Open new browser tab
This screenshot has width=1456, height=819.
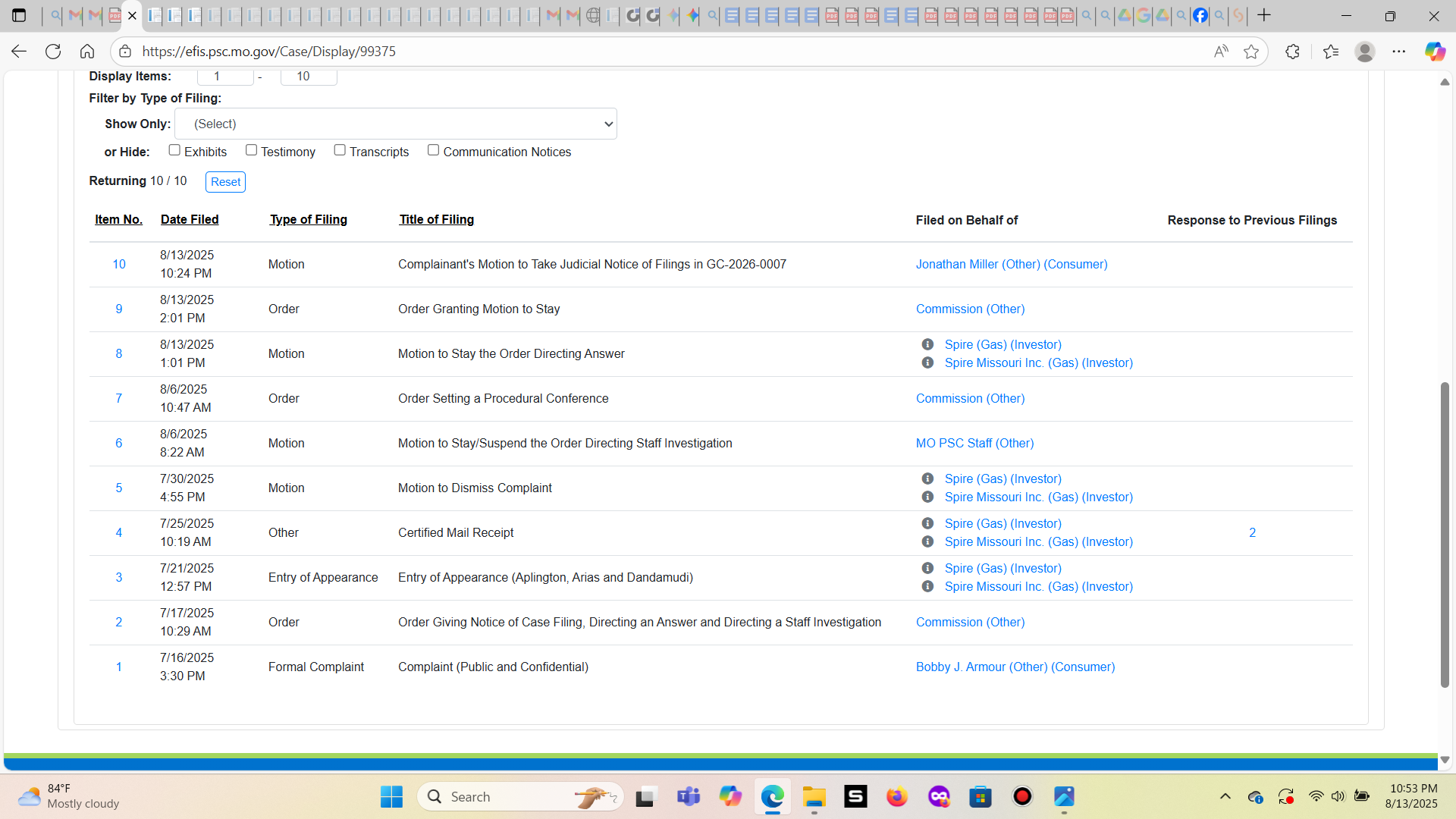tap(1264, 15)
